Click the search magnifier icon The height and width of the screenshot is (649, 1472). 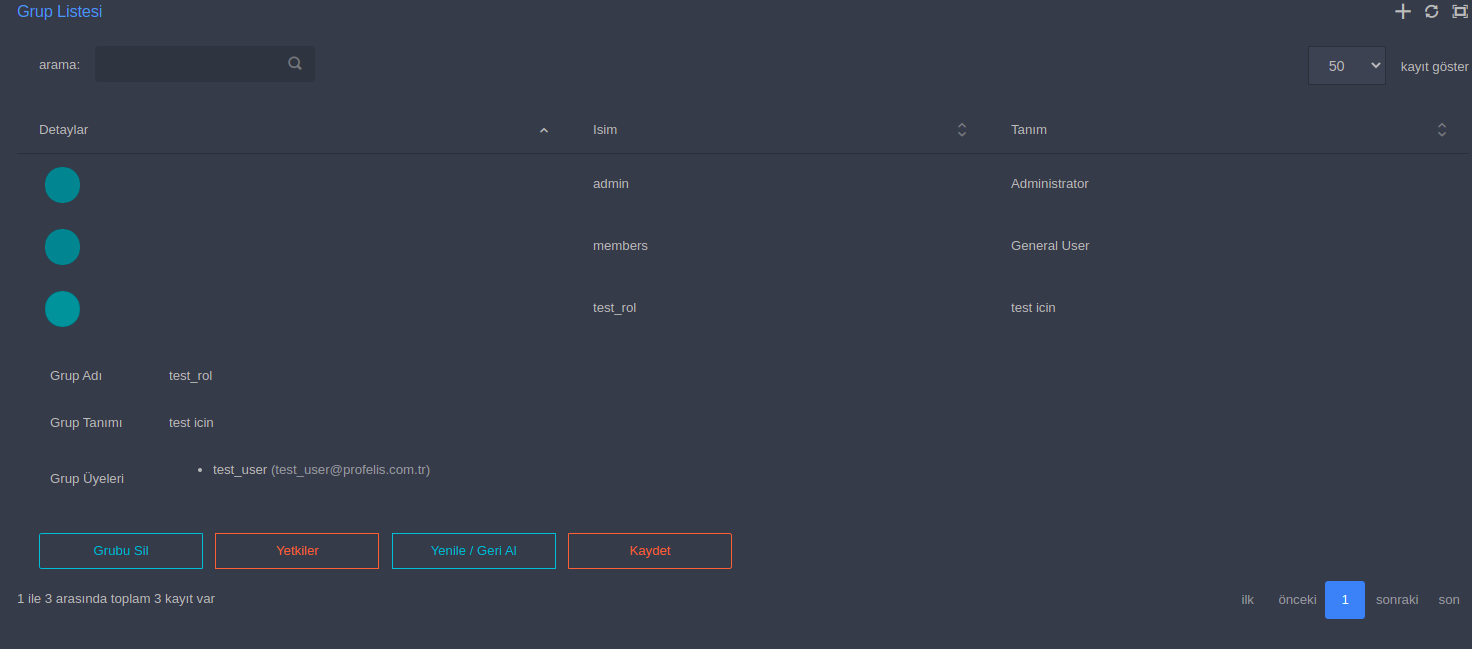point(295,63)
